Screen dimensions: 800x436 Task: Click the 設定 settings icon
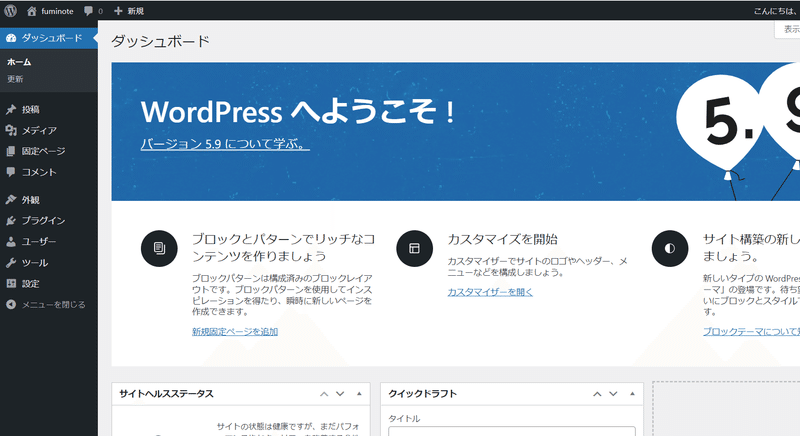(x=11, y=284)
